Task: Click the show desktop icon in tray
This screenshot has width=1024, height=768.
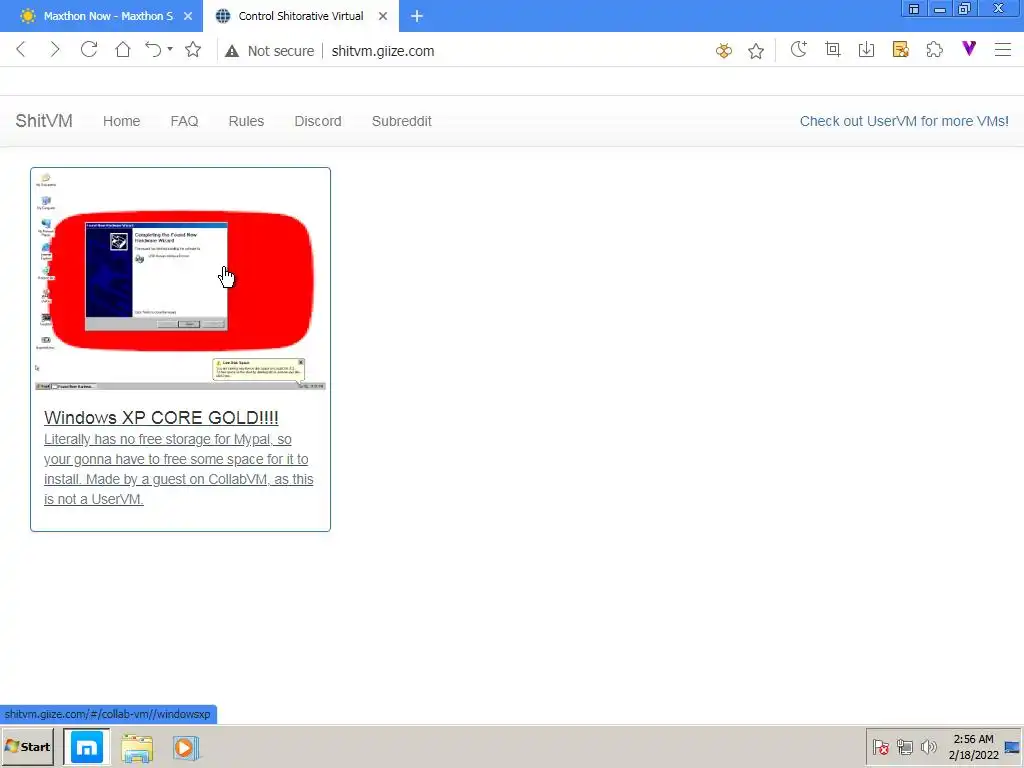Action: tap(1013, 747)
